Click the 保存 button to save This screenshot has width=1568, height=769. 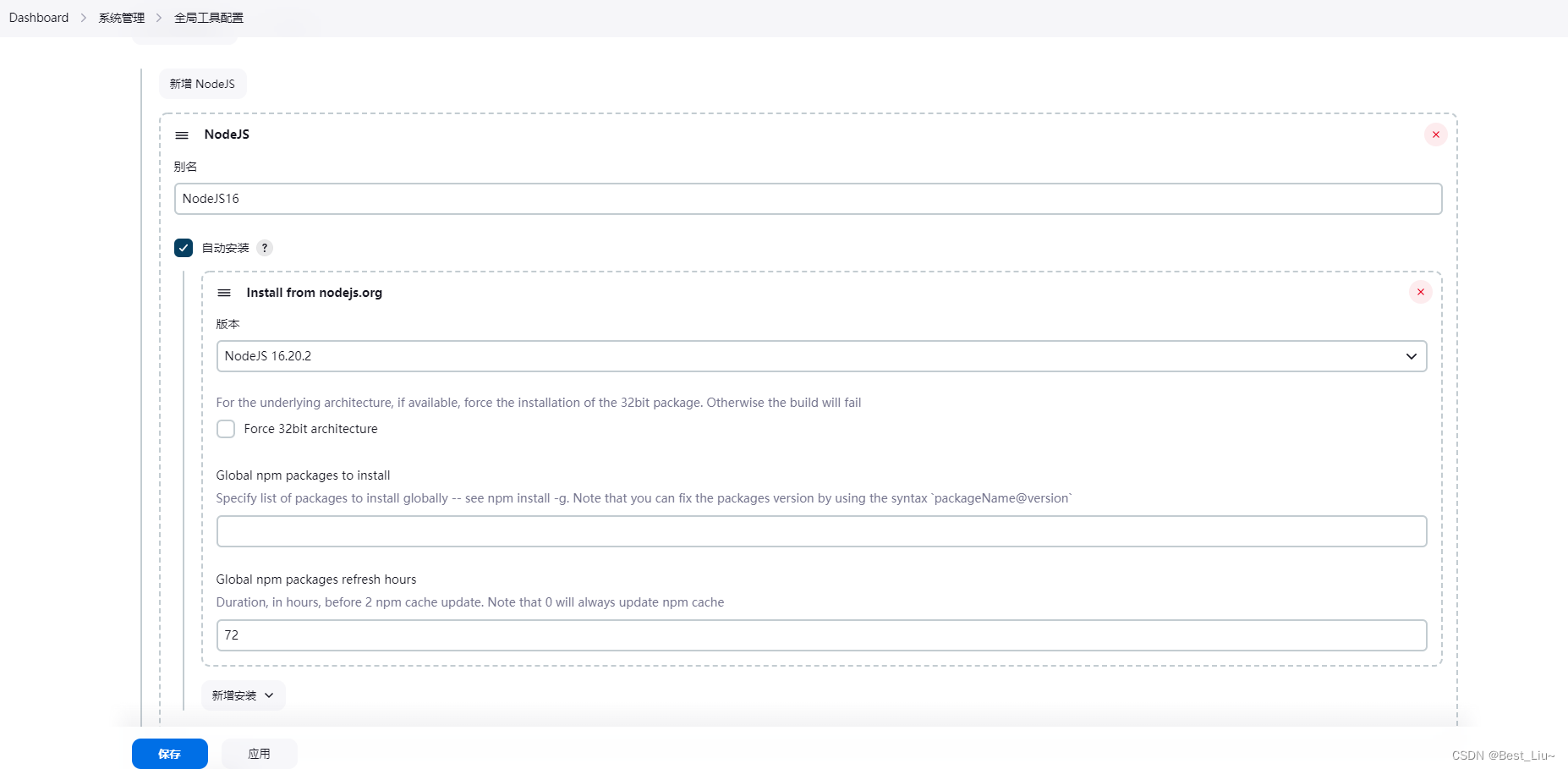[x=169, y=753]
